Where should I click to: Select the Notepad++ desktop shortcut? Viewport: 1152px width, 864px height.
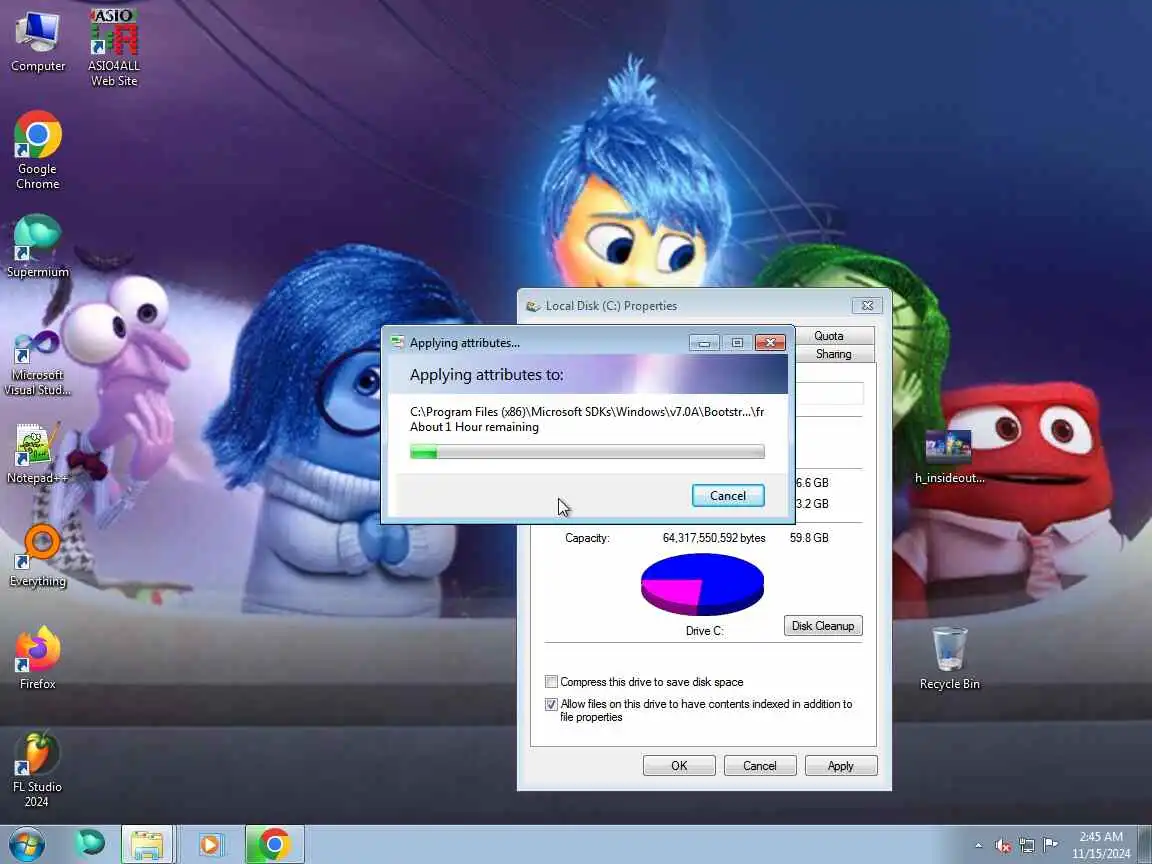pyautogui.click(x=37, y=454)
